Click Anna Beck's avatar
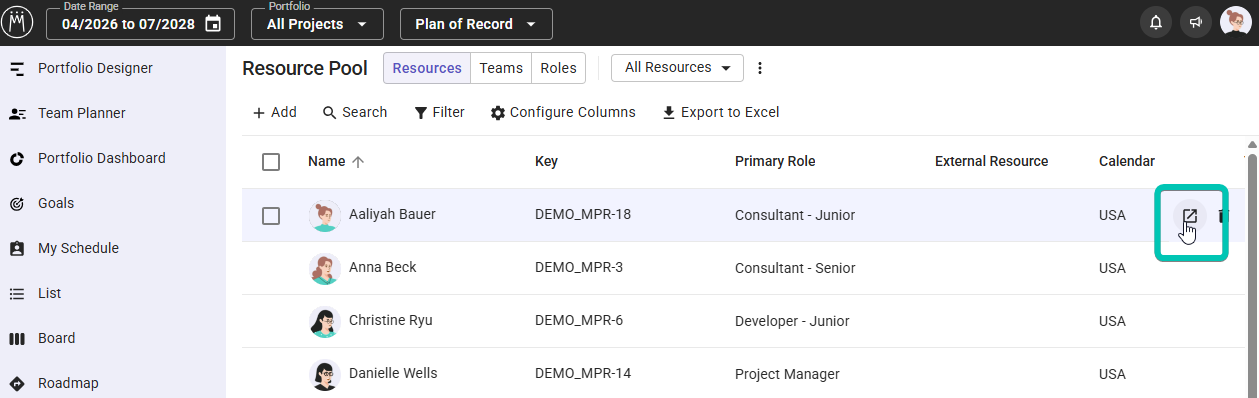 coord(324,268)
